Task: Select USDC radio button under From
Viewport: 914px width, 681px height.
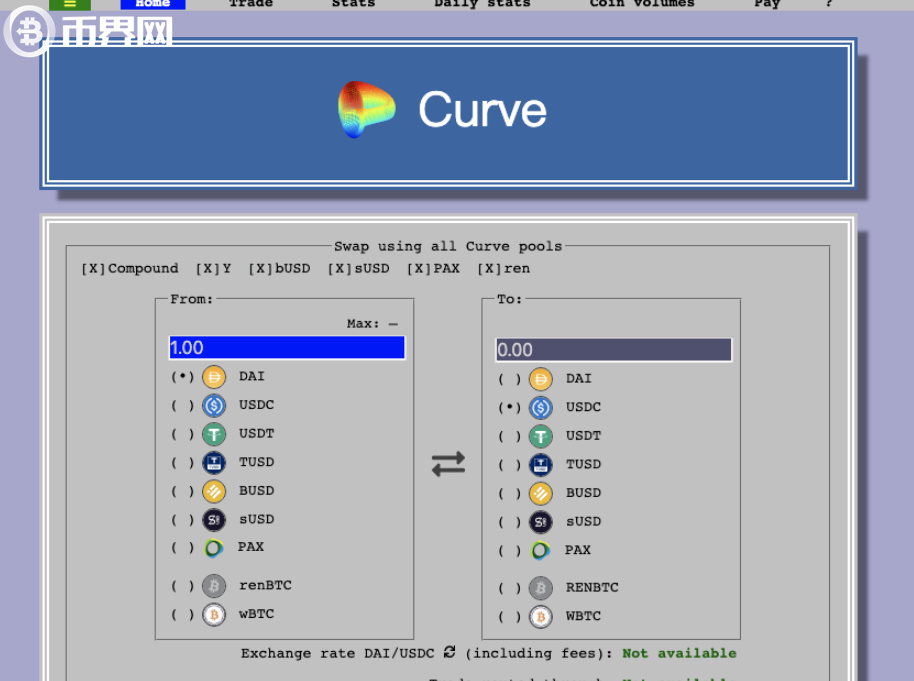Action: coord(182,405)
